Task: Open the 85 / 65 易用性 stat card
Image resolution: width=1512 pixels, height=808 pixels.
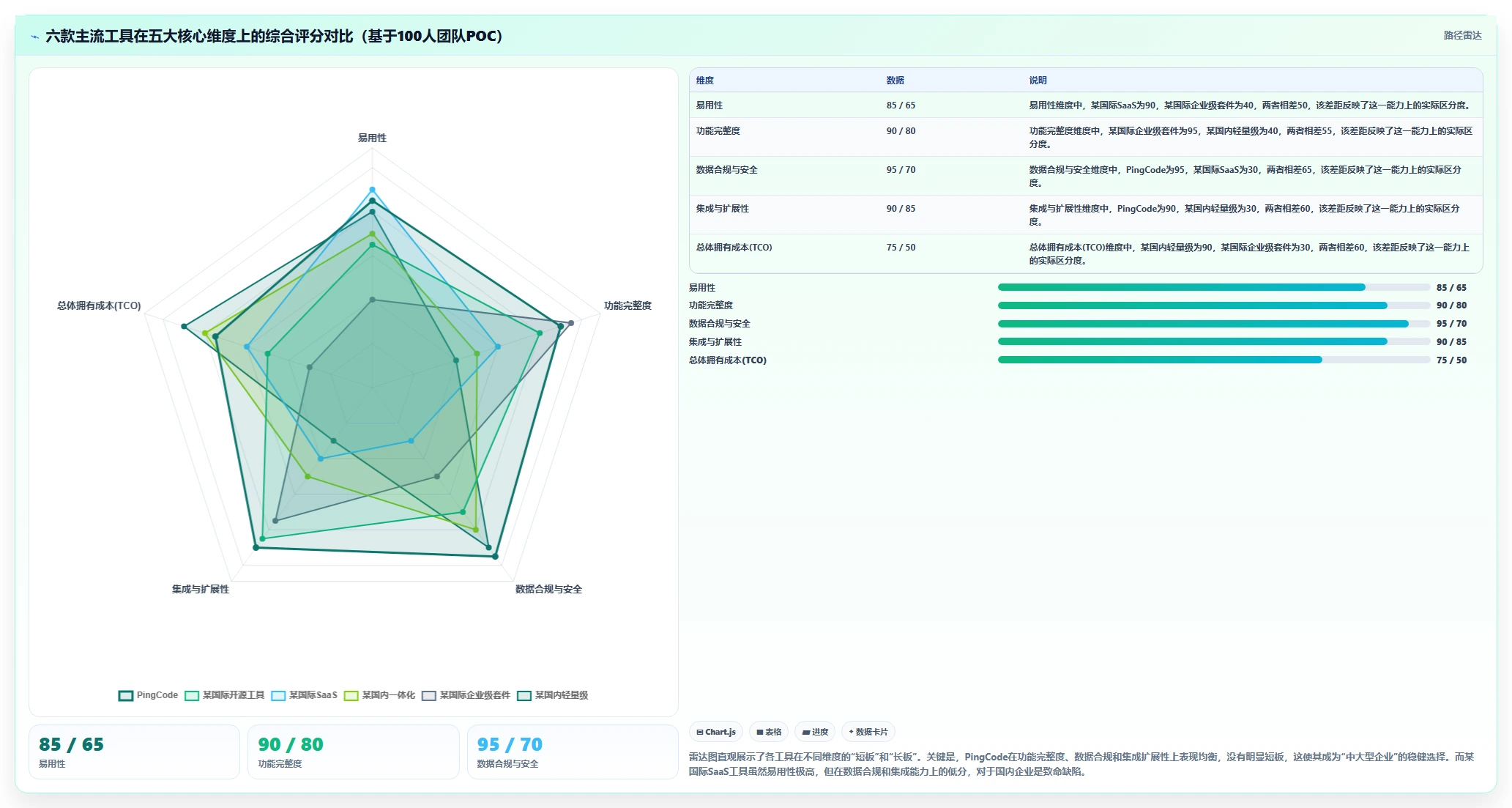Action: [x=134, y=752]
